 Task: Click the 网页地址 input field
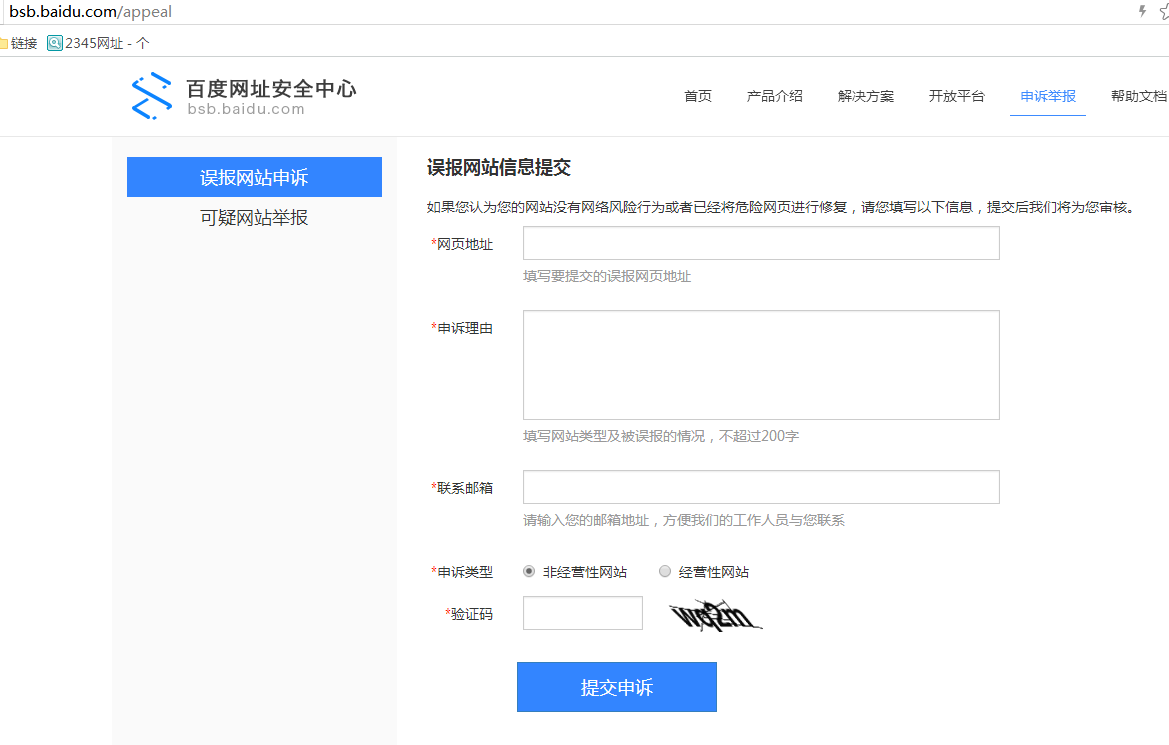(x=760, y=242)
